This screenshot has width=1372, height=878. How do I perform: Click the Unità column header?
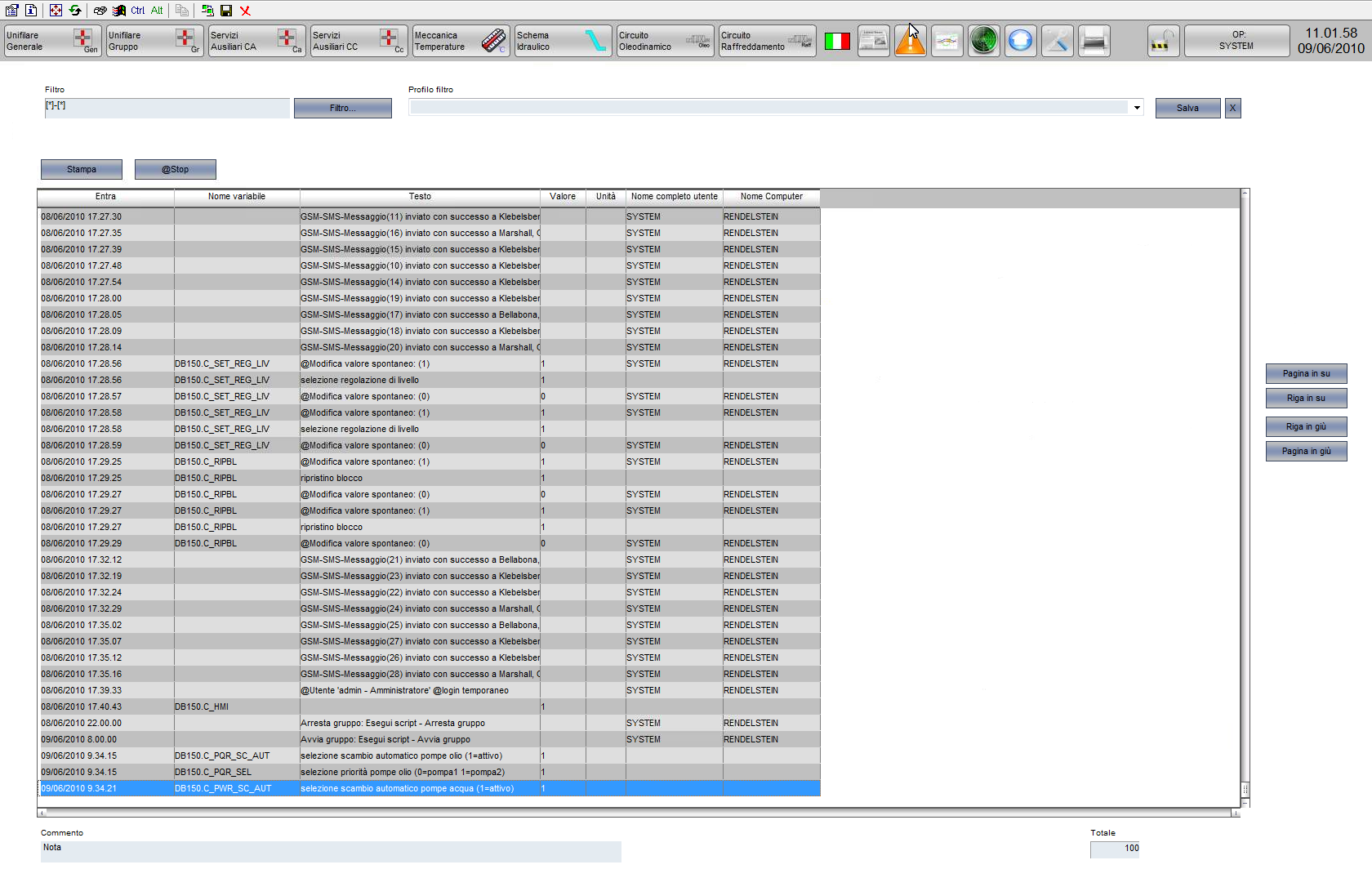click(606, 197)
